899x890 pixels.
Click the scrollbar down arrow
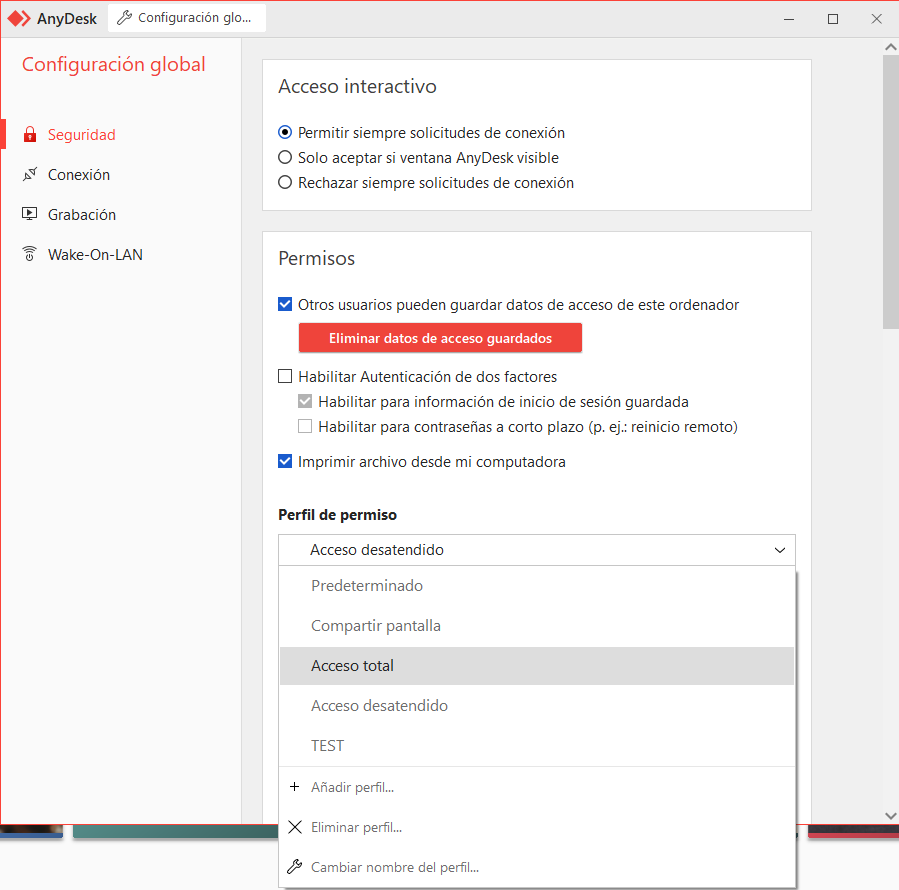click(890, 815)
